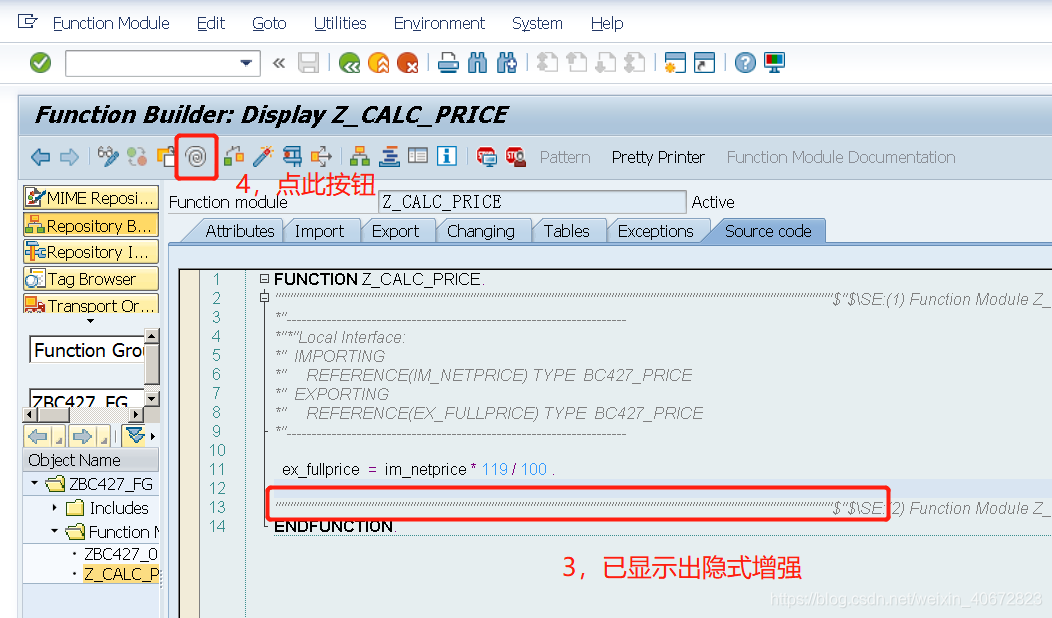Select the Z_CALC_P tree item
The height and width of the screenshot is (618, 1052).
click(x=121, y=574)
